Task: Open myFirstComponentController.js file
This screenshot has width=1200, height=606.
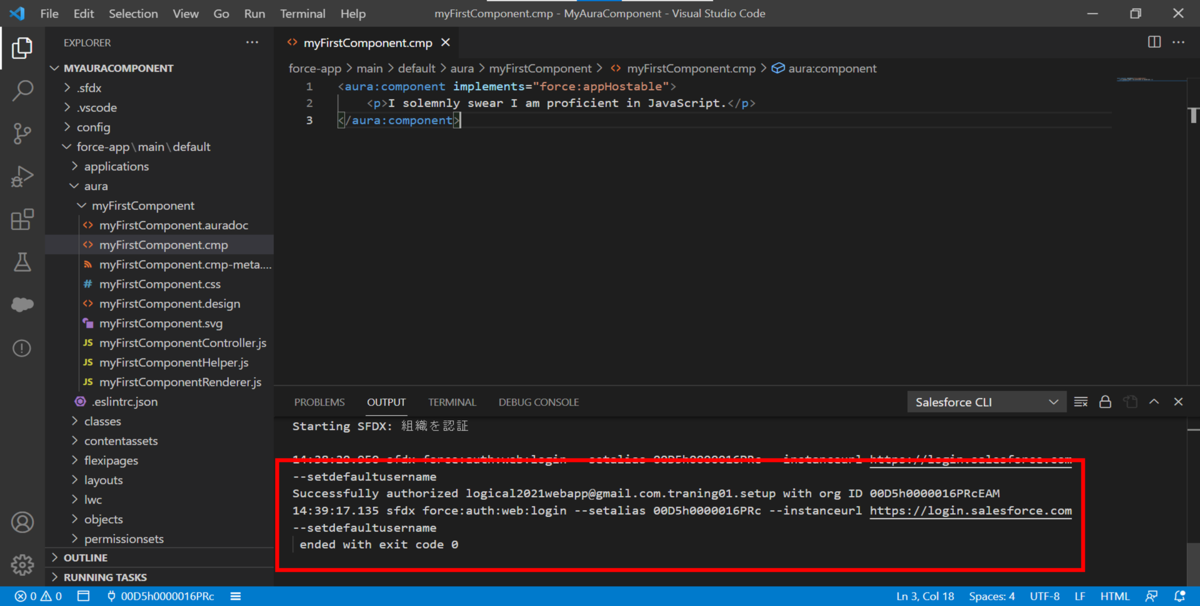Action: point(182,343)
